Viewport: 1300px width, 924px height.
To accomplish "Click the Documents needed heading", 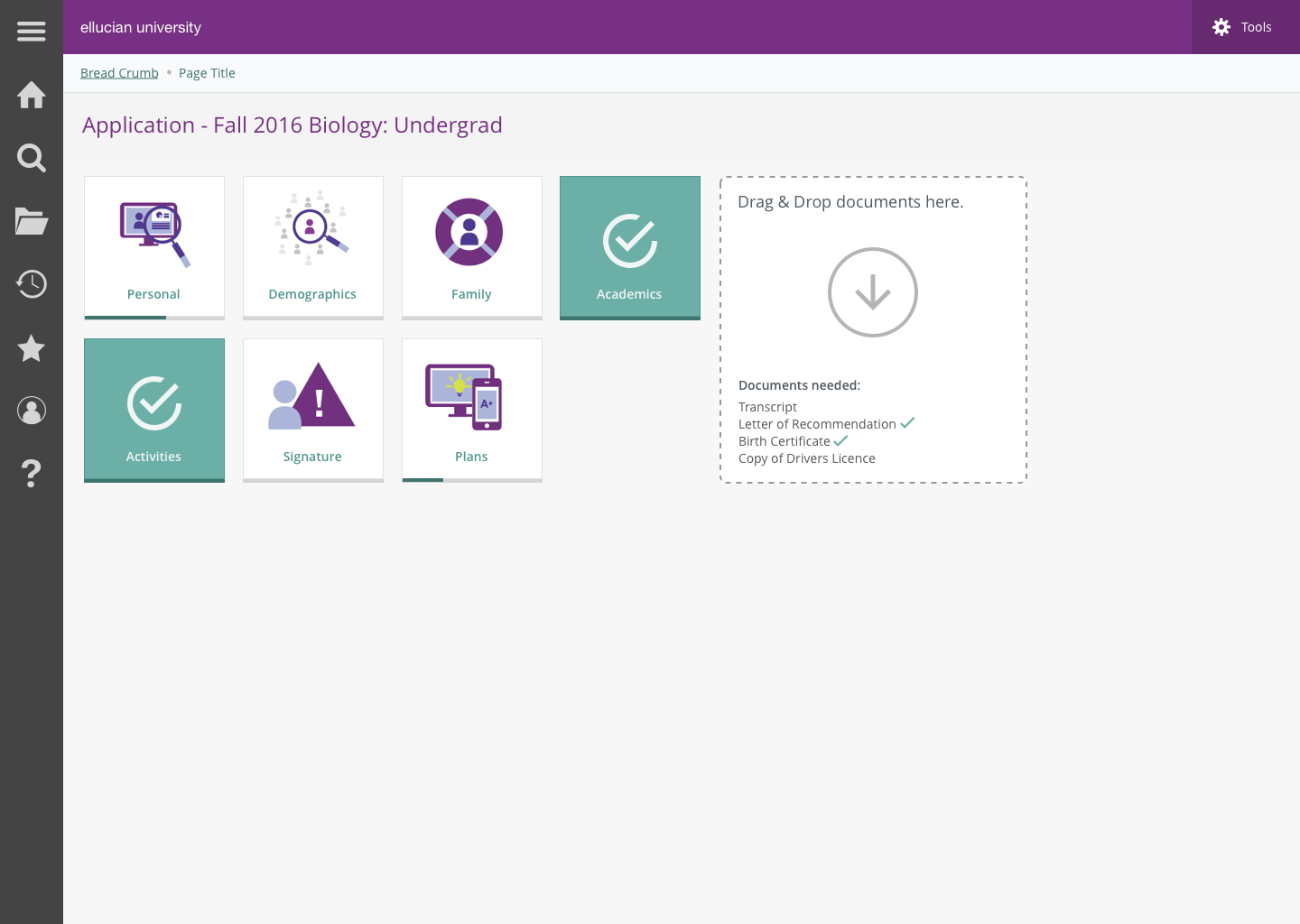I will tap(799, 385).
